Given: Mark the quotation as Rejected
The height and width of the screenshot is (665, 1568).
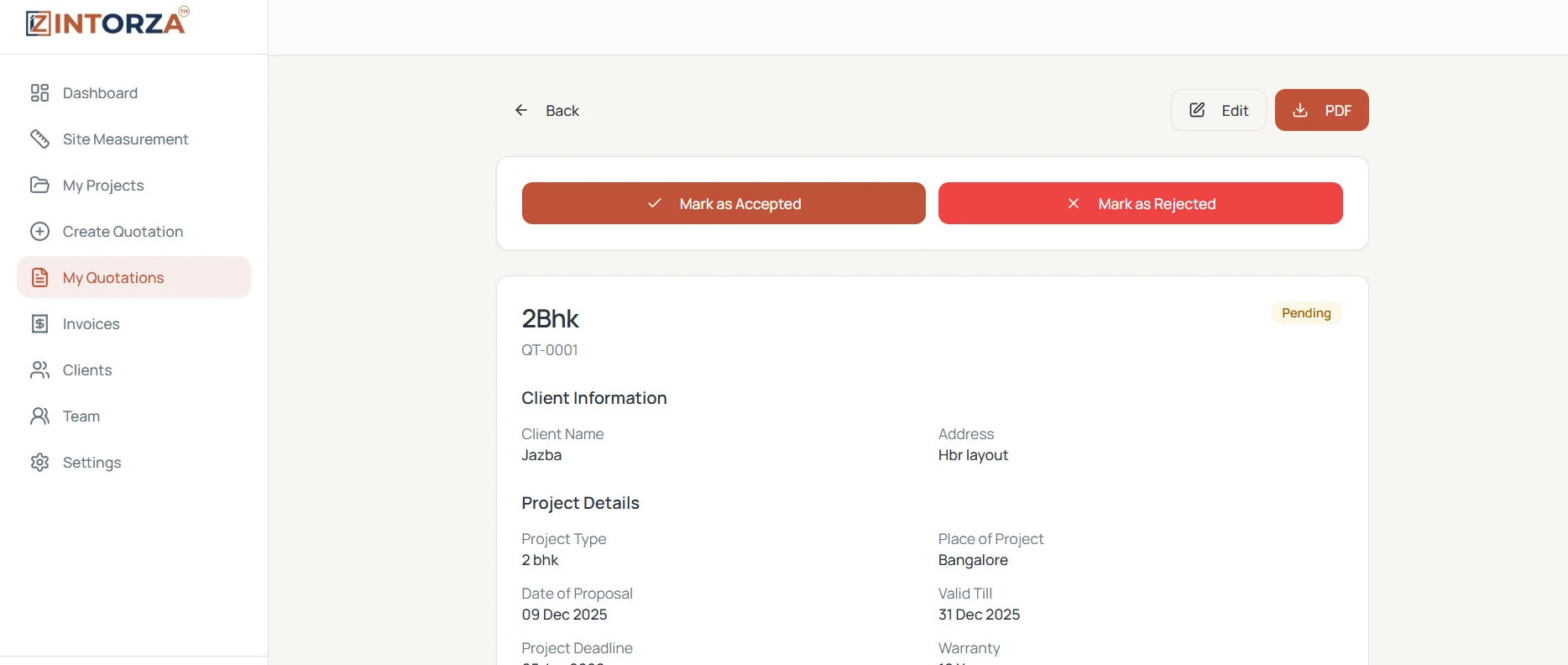Looking at the screenshot, I should (x=1141, y=203).
